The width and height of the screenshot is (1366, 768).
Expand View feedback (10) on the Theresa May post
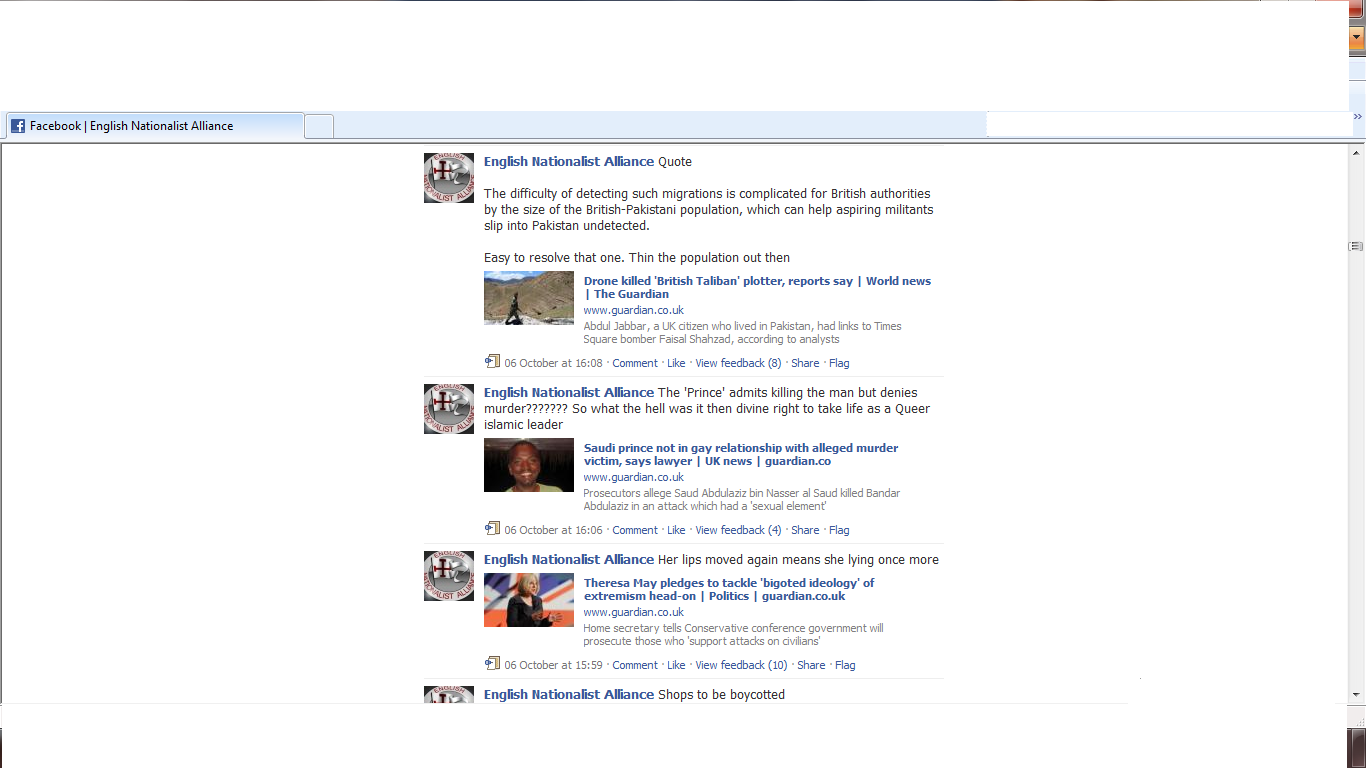click(x=741, y=665)
